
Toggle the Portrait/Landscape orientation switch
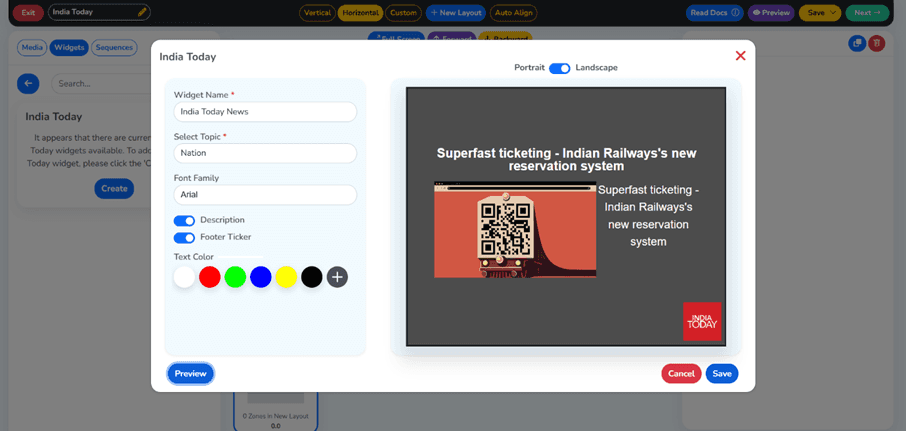559,68
